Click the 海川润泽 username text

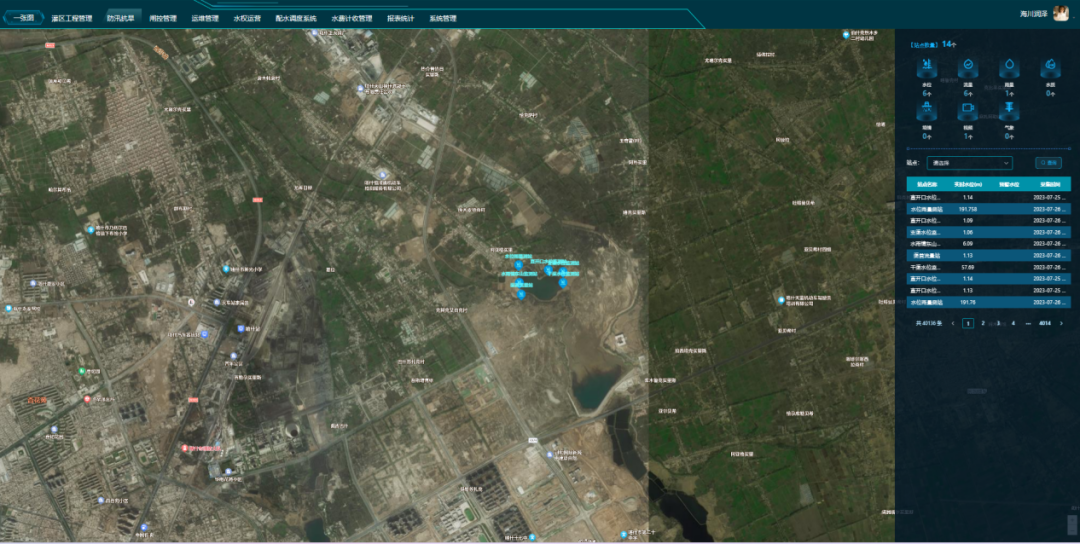(1034, 14)
